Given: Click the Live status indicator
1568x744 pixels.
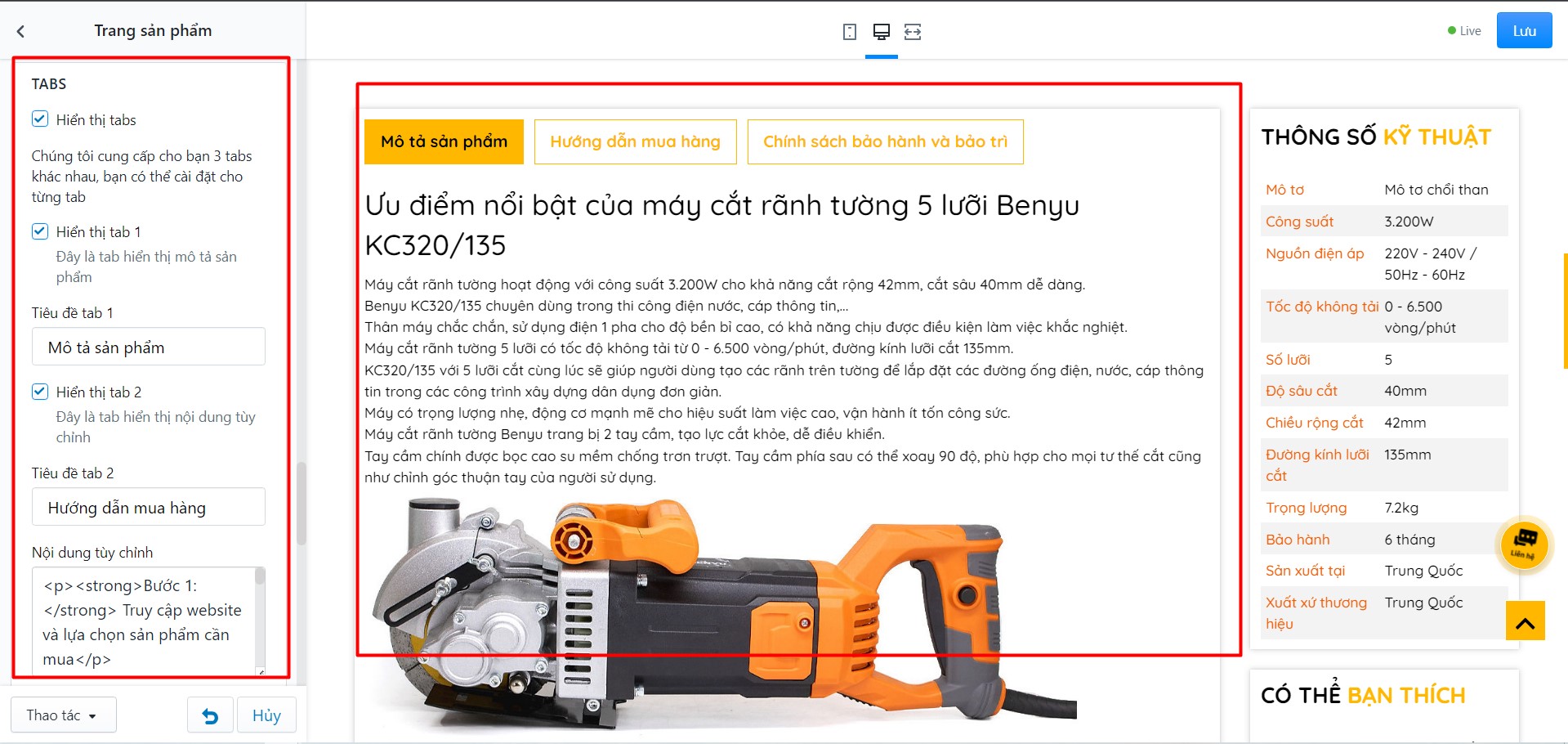Looking at the screenshot, I should pyautogui.click(x=1464, y=31).
